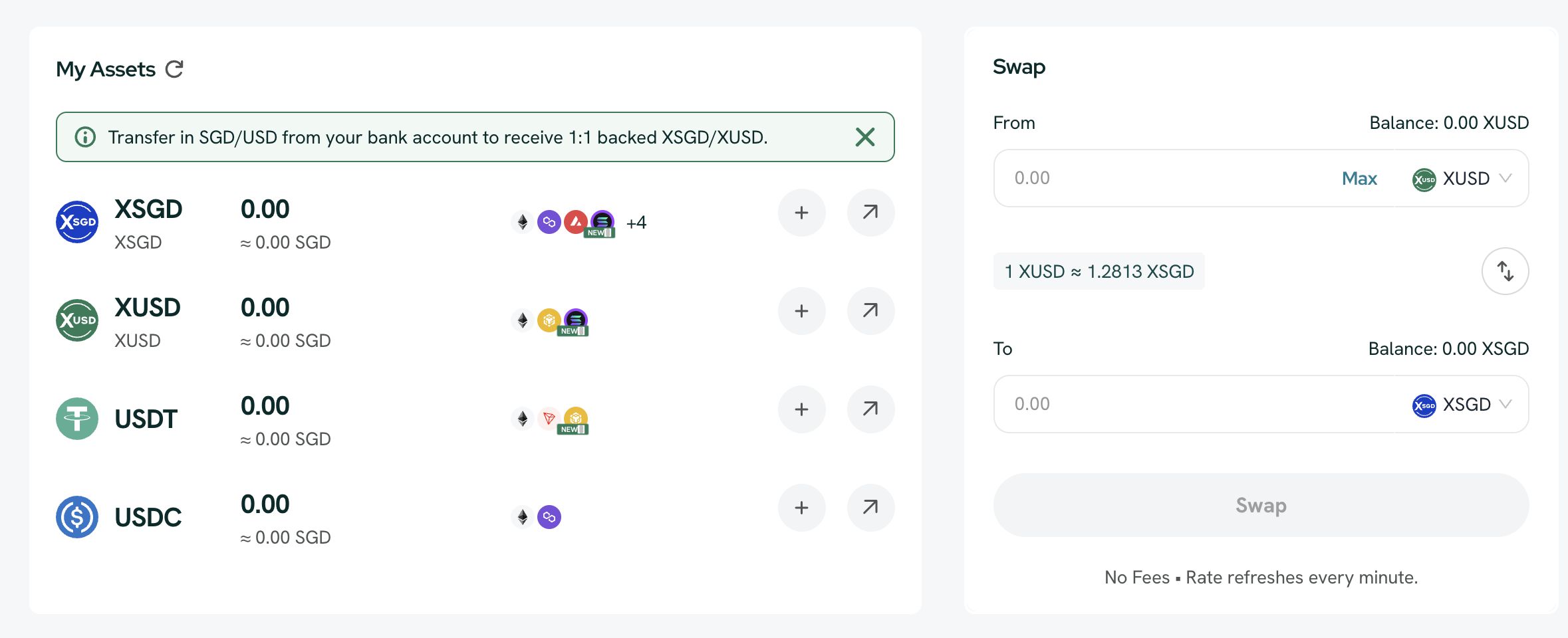The width and height of the screenshot is (1568, 638).
Task: Open the XUSD From currency dropdown
Action: coord(1462,179)
